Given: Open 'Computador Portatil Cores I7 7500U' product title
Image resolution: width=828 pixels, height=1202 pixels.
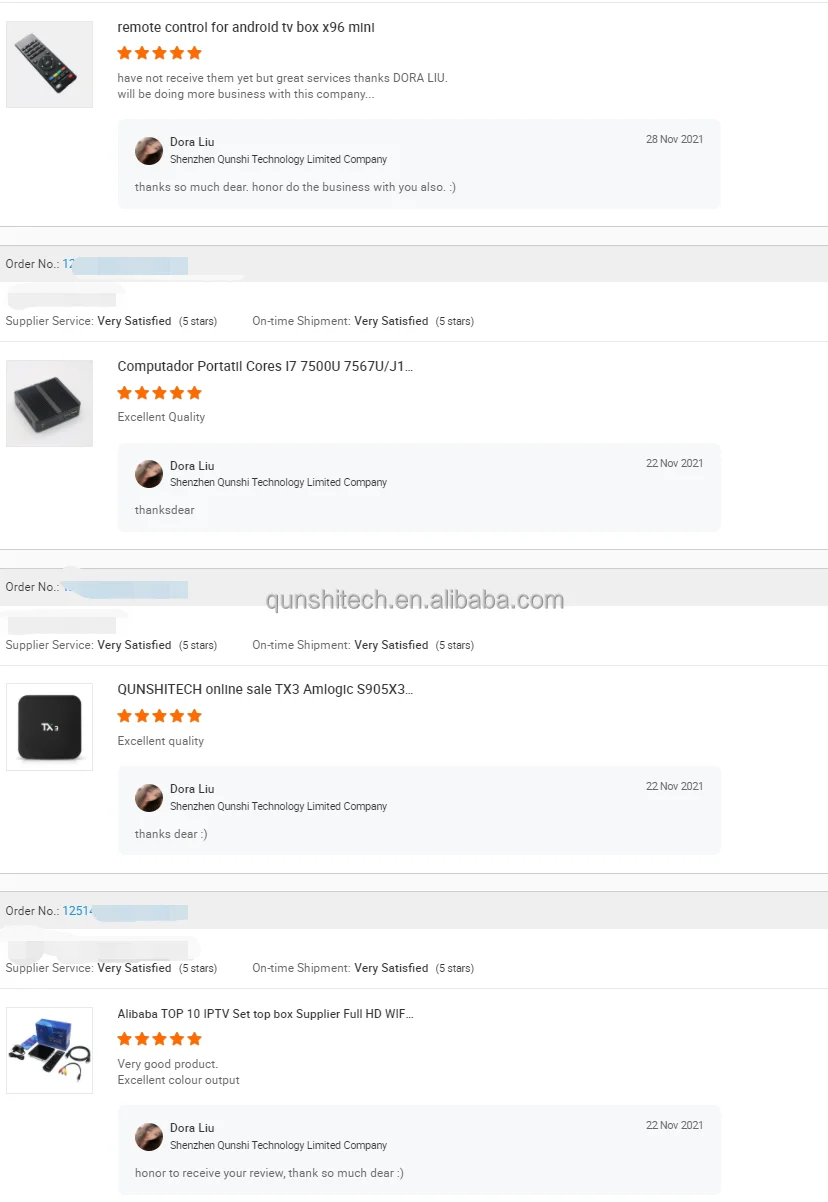Looking at the screenshot, I should 265,367.
